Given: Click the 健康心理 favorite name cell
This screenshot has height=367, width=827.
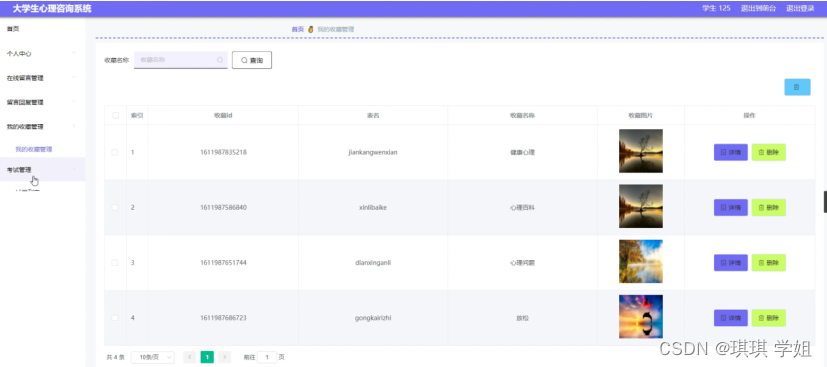Looking at the screenshot, I should coord(522,152).
